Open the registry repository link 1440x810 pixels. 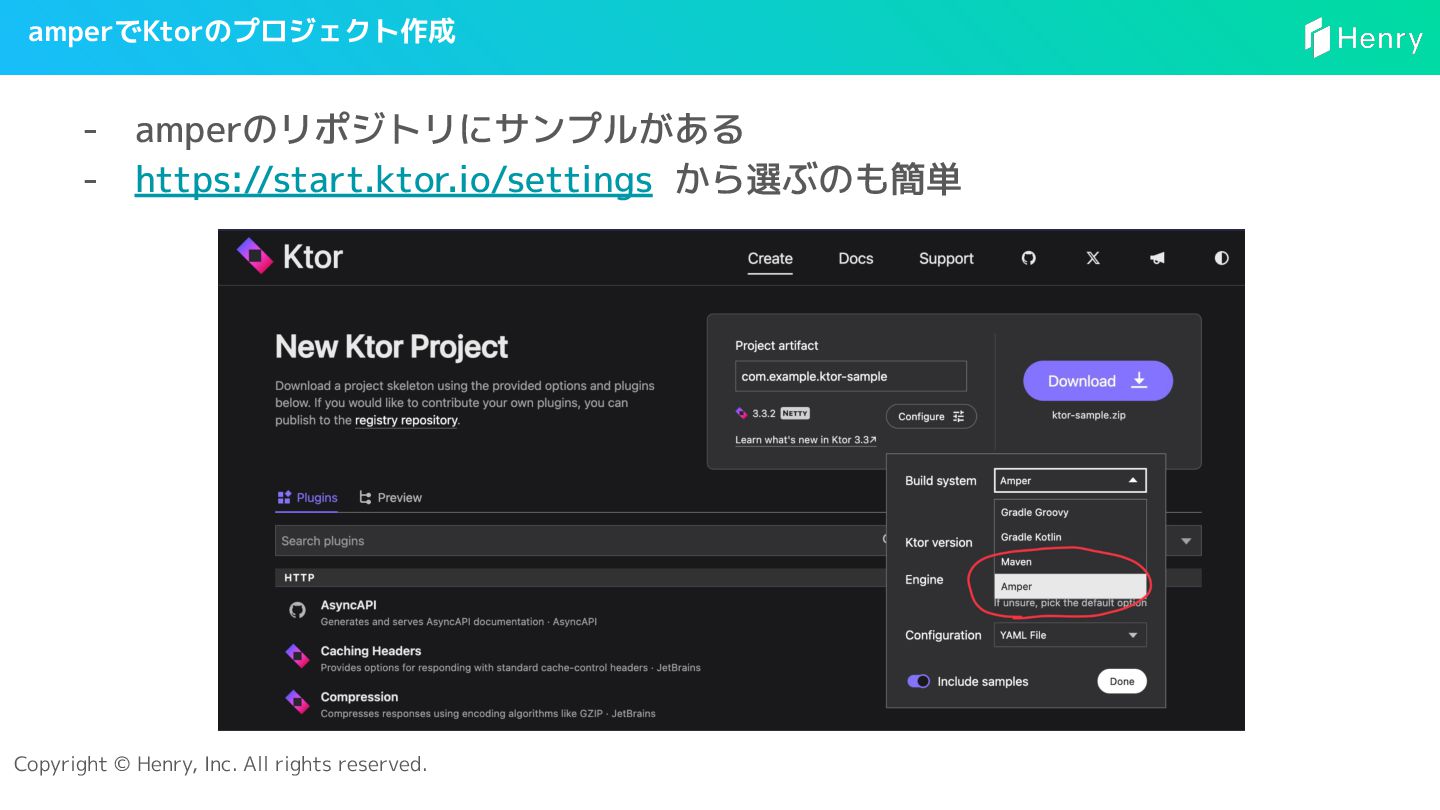coord(406,420)
